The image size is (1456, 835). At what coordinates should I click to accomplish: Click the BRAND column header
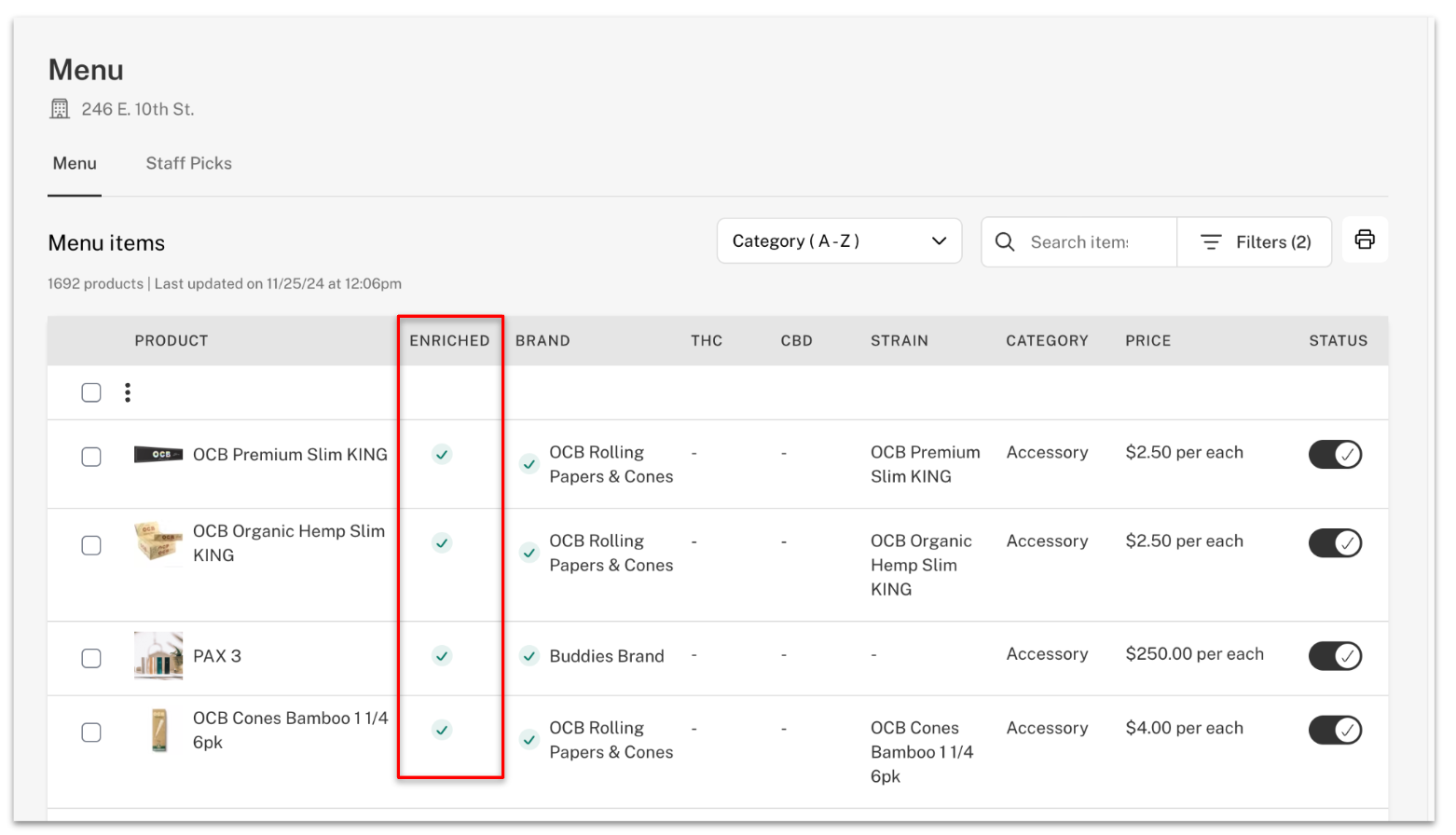point(543,341)
